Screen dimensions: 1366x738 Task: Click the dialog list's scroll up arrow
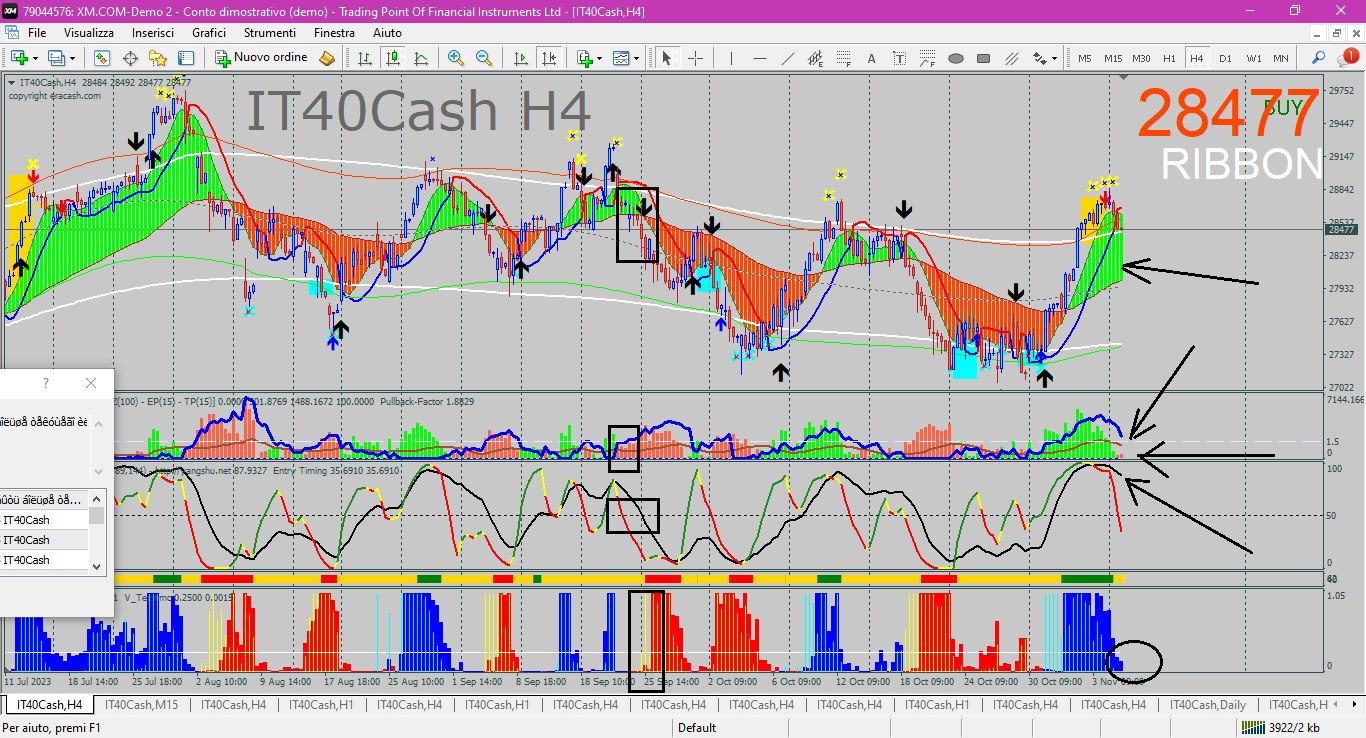(x=97, y=498)
